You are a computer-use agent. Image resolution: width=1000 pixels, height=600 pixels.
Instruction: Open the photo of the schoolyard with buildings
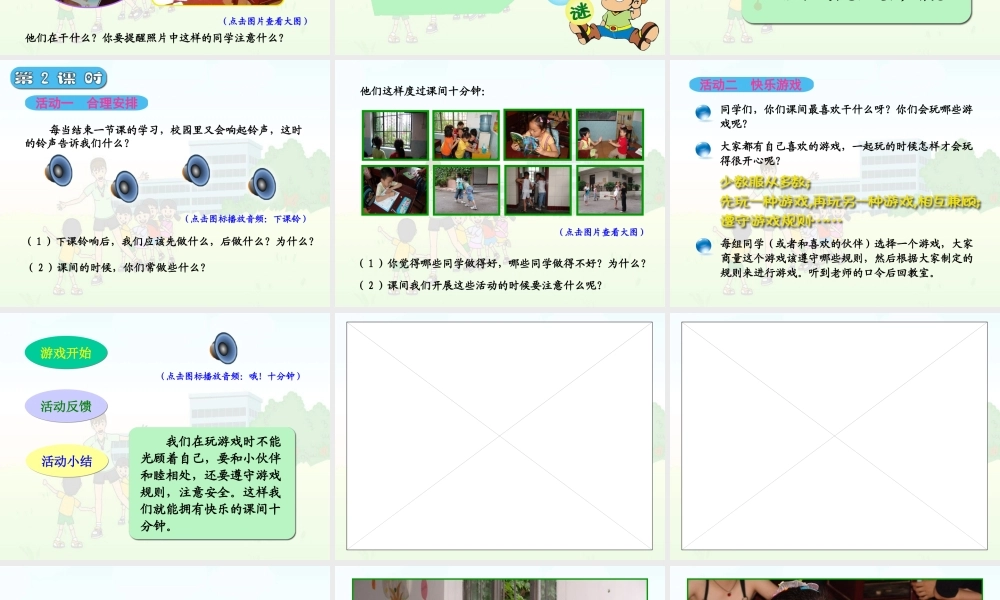coord(610,191)
